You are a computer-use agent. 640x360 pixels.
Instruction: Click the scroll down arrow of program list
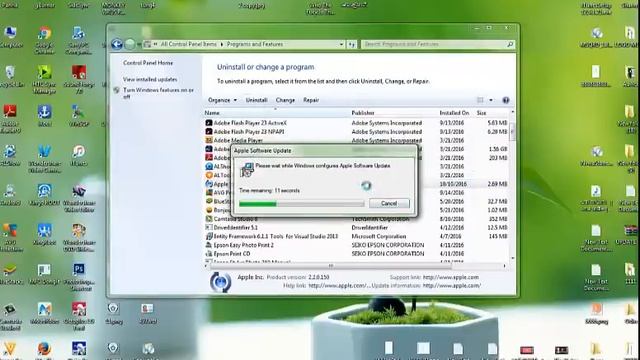(513, 258)
